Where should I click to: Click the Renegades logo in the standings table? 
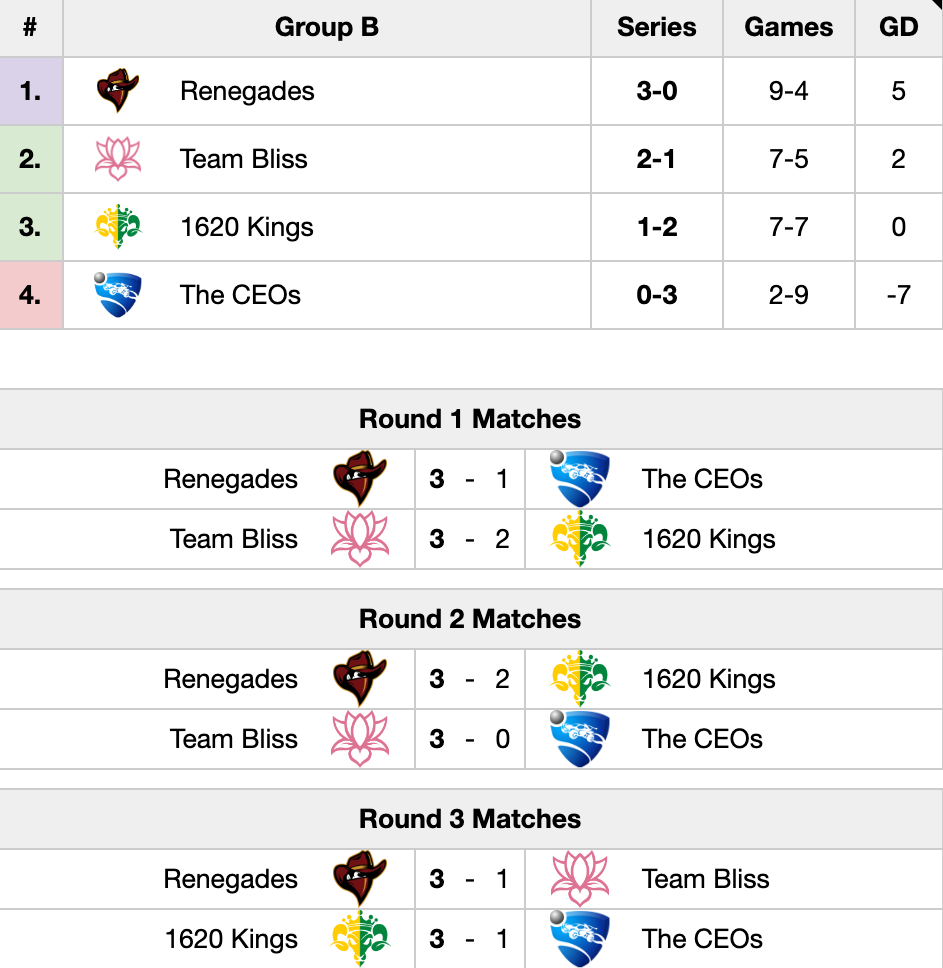coord(118,91)
